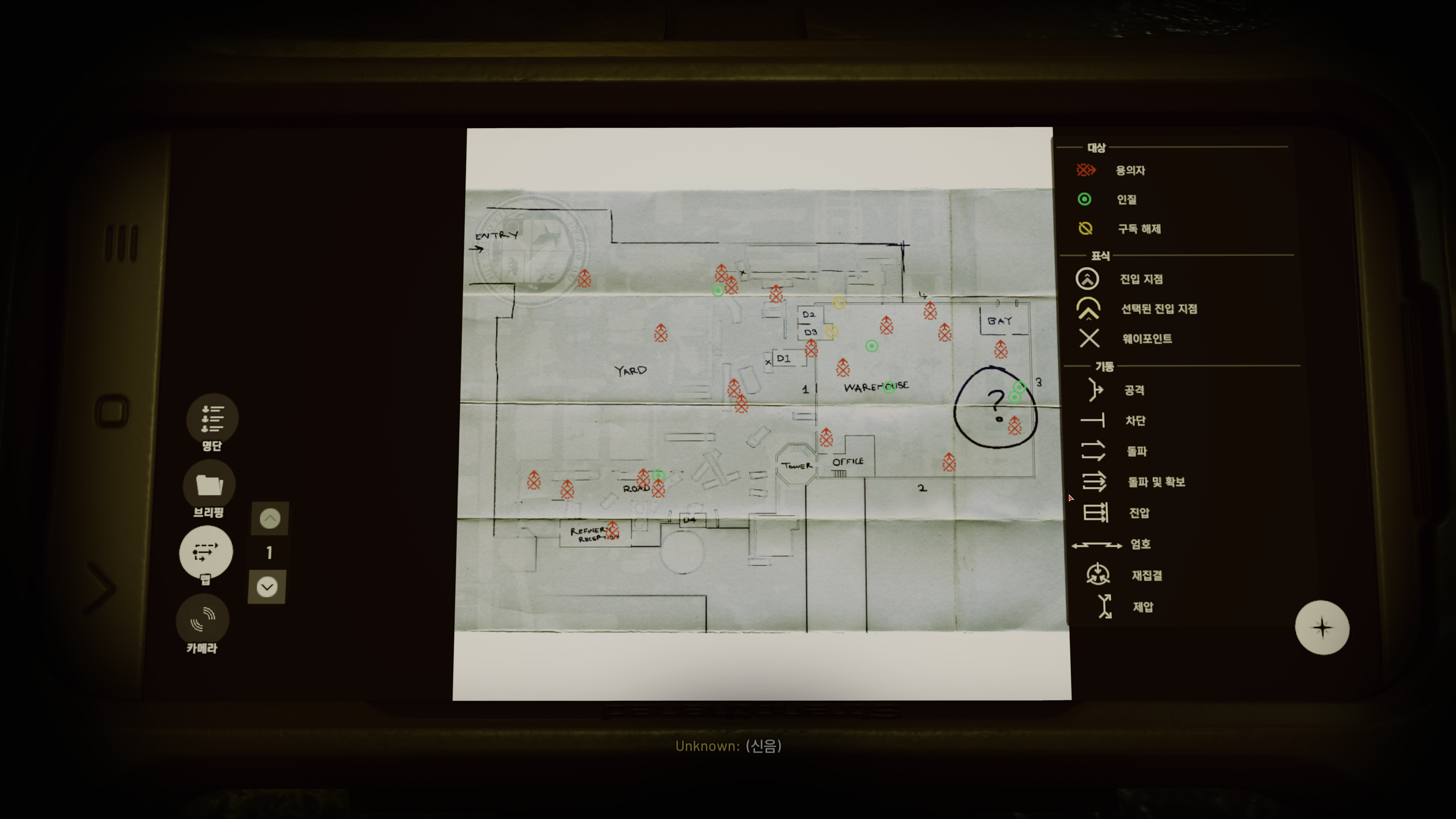Choose the 돌파 및 확보 maneuver icon
Viewport: 1456px width, 819px height.
click(1094, 482)
